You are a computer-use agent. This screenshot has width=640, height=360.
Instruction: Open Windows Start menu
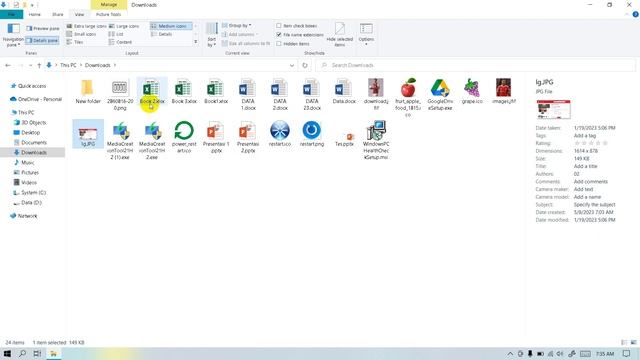(7, 353)
